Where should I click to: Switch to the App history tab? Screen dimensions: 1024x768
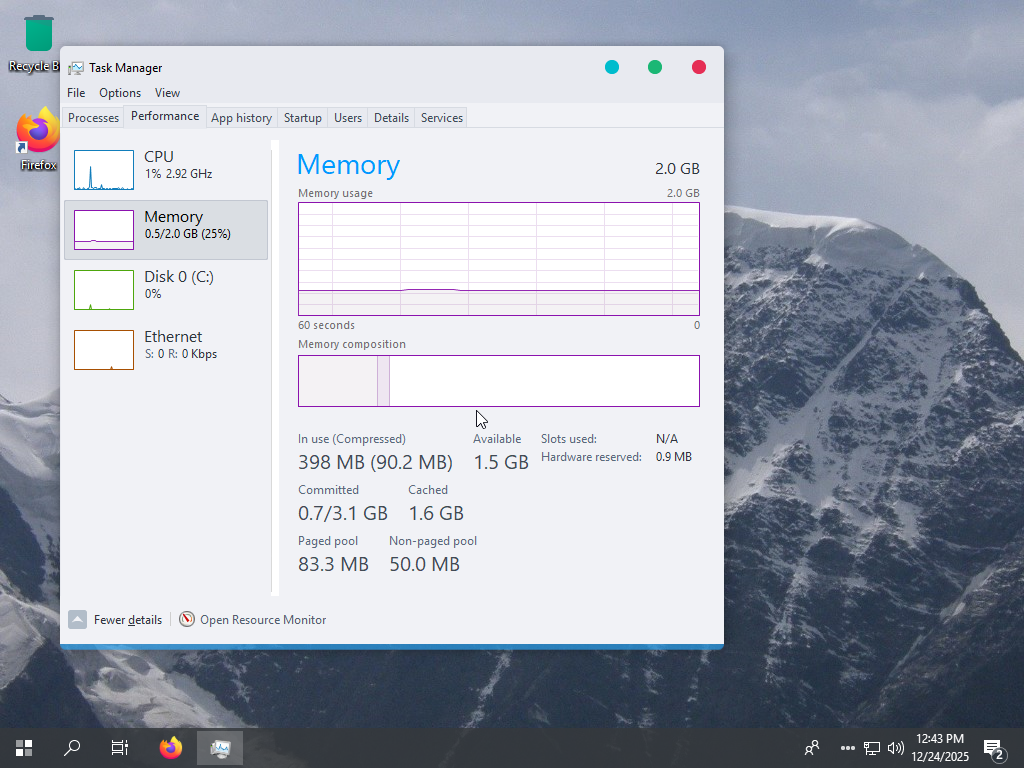point(241,118)
